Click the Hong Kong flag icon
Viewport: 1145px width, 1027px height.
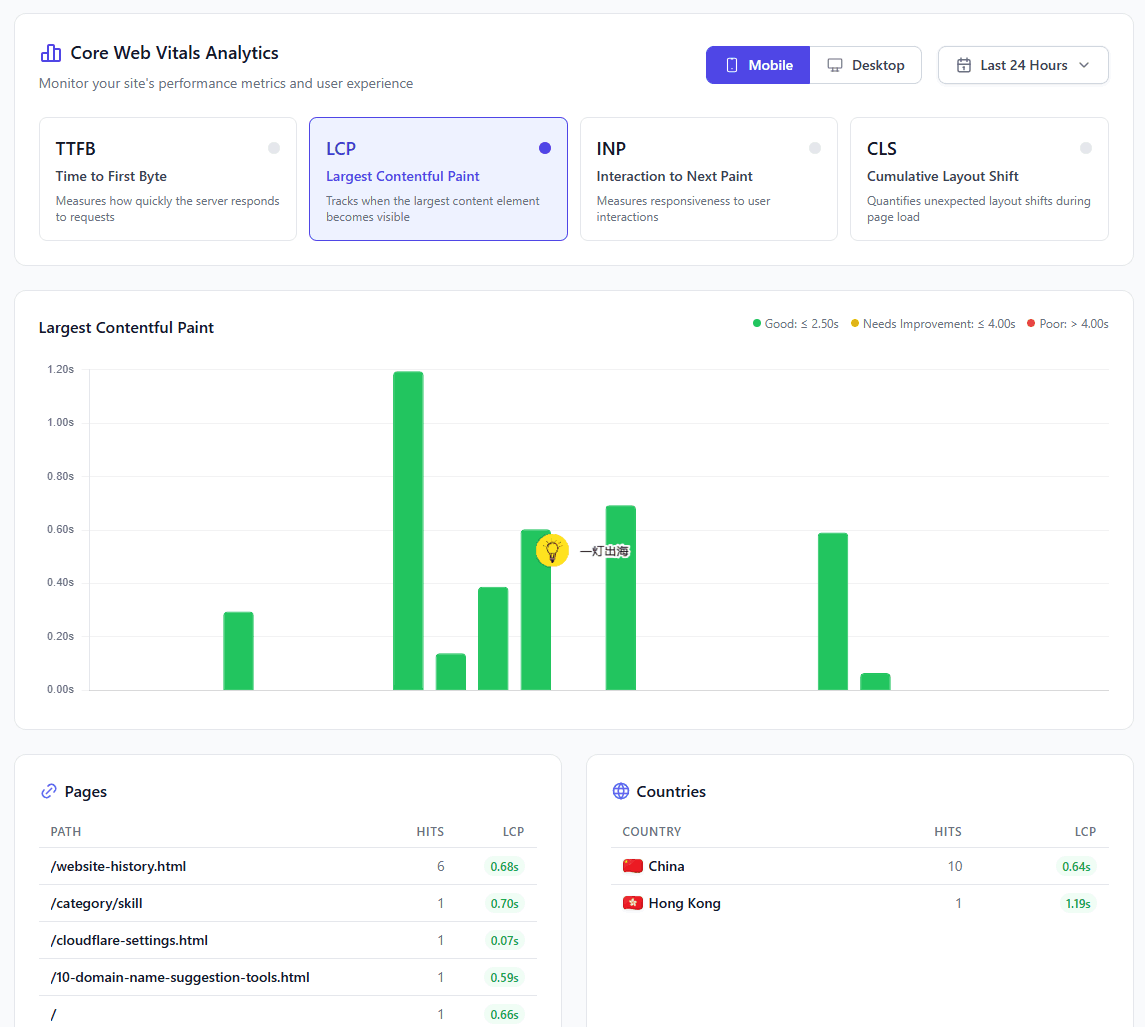(x=632, y=904)
